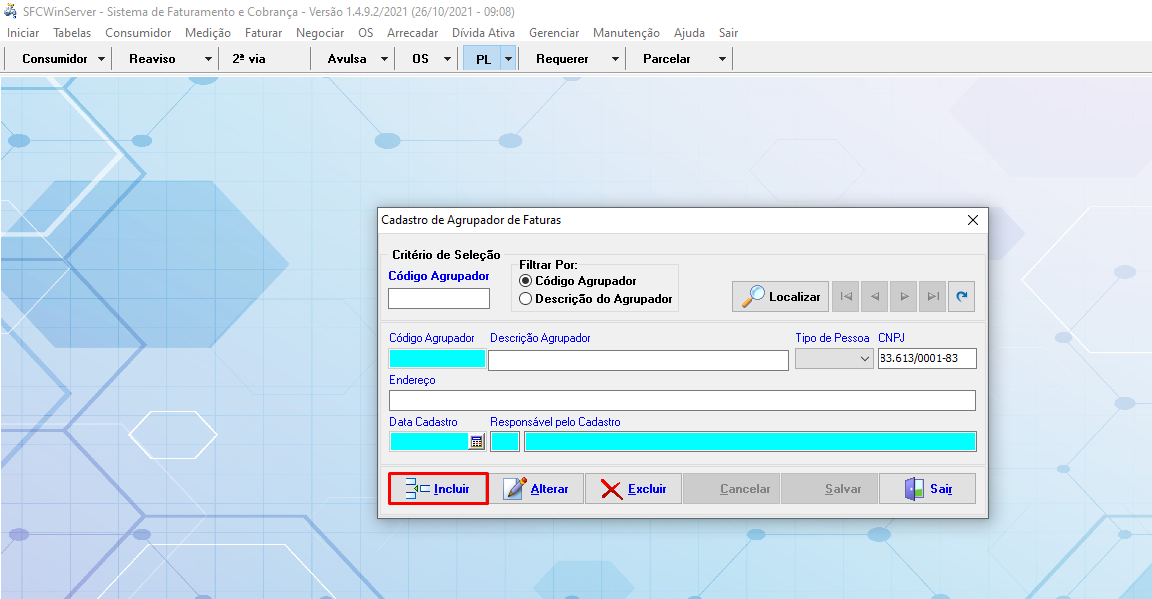Screen dimensions: 1152x599
Task: Select Descrição do Agrupador radio option
Action: 526,299
